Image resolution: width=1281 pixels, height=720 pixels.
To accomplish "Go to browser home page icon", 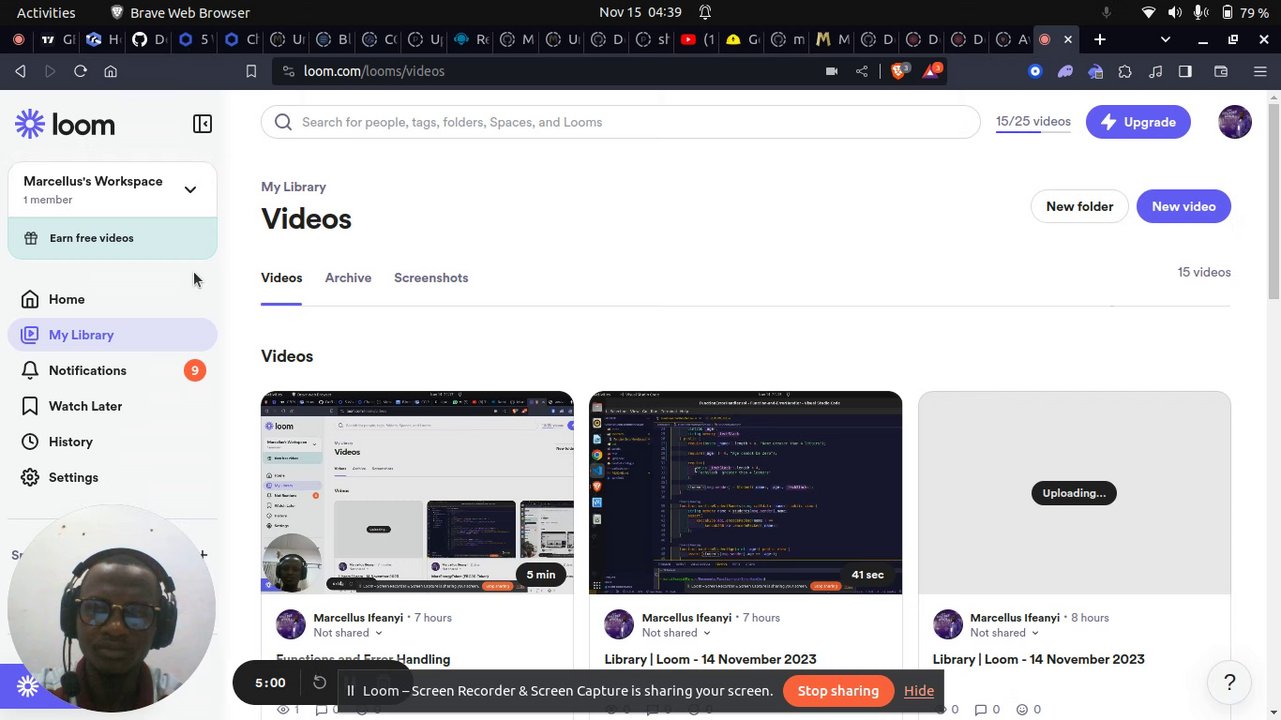I will pyautogui.click(x=111, y=71).
